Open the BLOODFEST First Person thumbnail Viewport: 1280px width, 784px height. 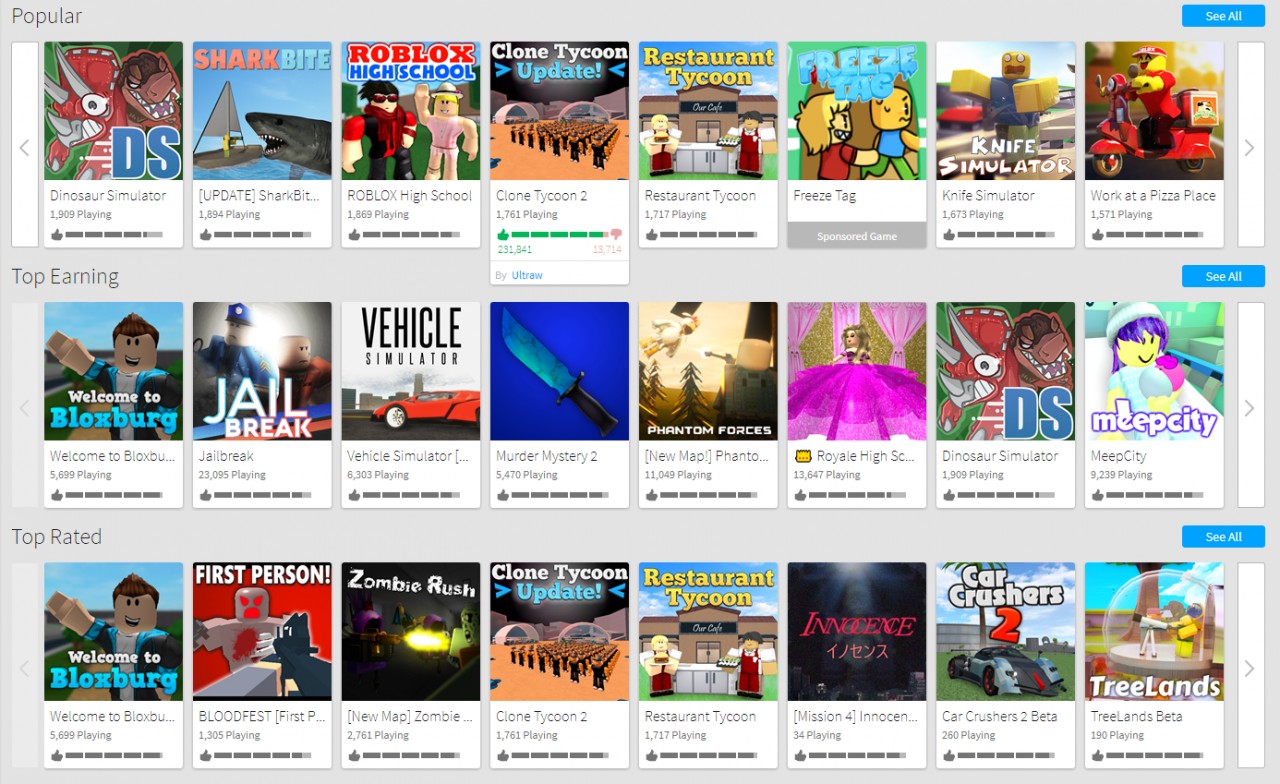pos(262,631)
